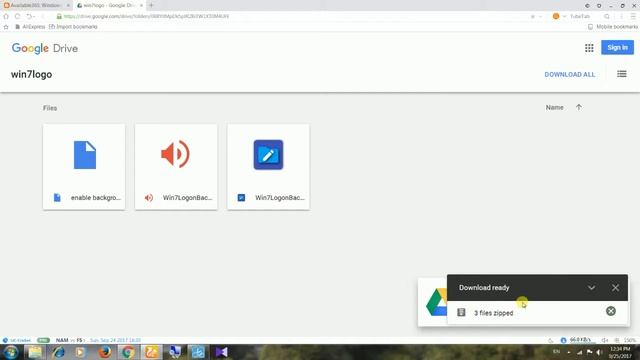Collapse the Download ready panel

[x=591, y=288]
